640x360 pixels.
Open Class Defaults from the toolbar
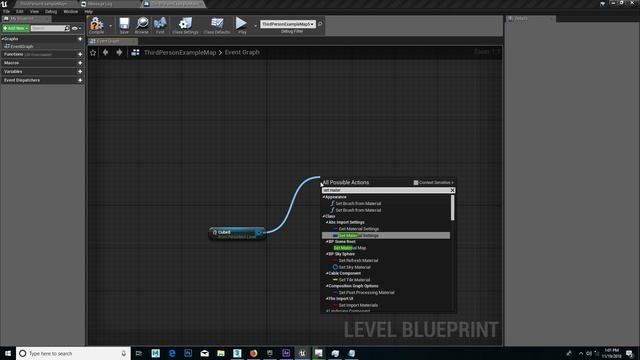tap(217, 25)
